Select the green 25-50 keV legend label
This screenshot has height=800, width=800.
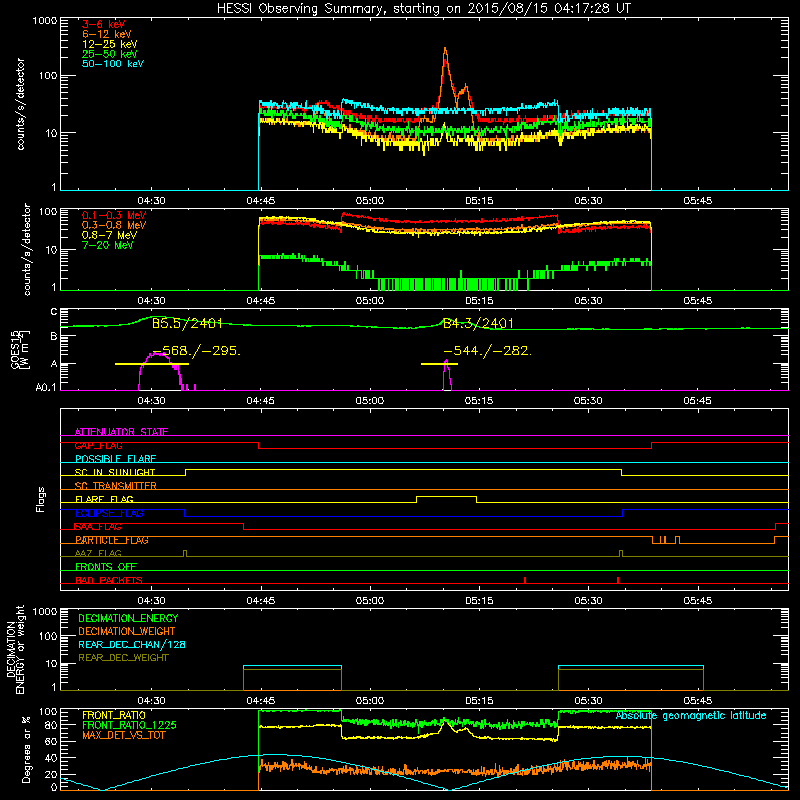(110, 54)
